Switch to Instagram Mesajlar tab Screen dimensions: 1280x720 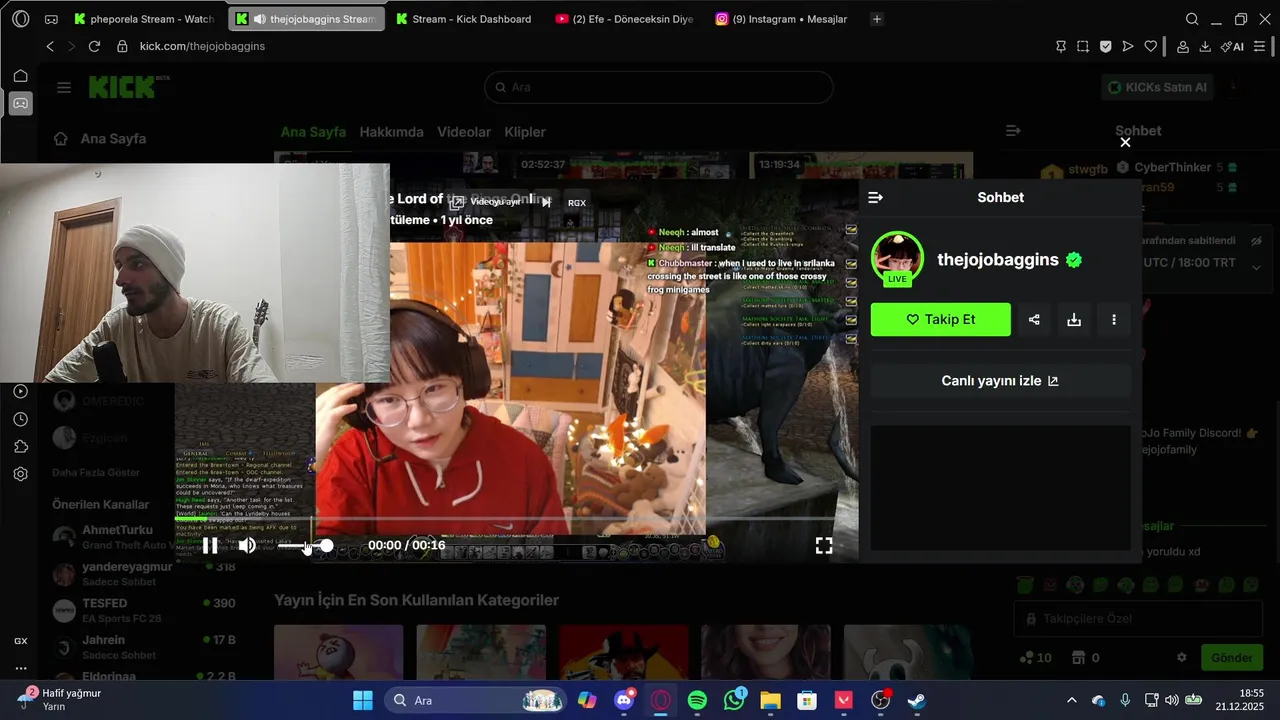pos(781,19)
